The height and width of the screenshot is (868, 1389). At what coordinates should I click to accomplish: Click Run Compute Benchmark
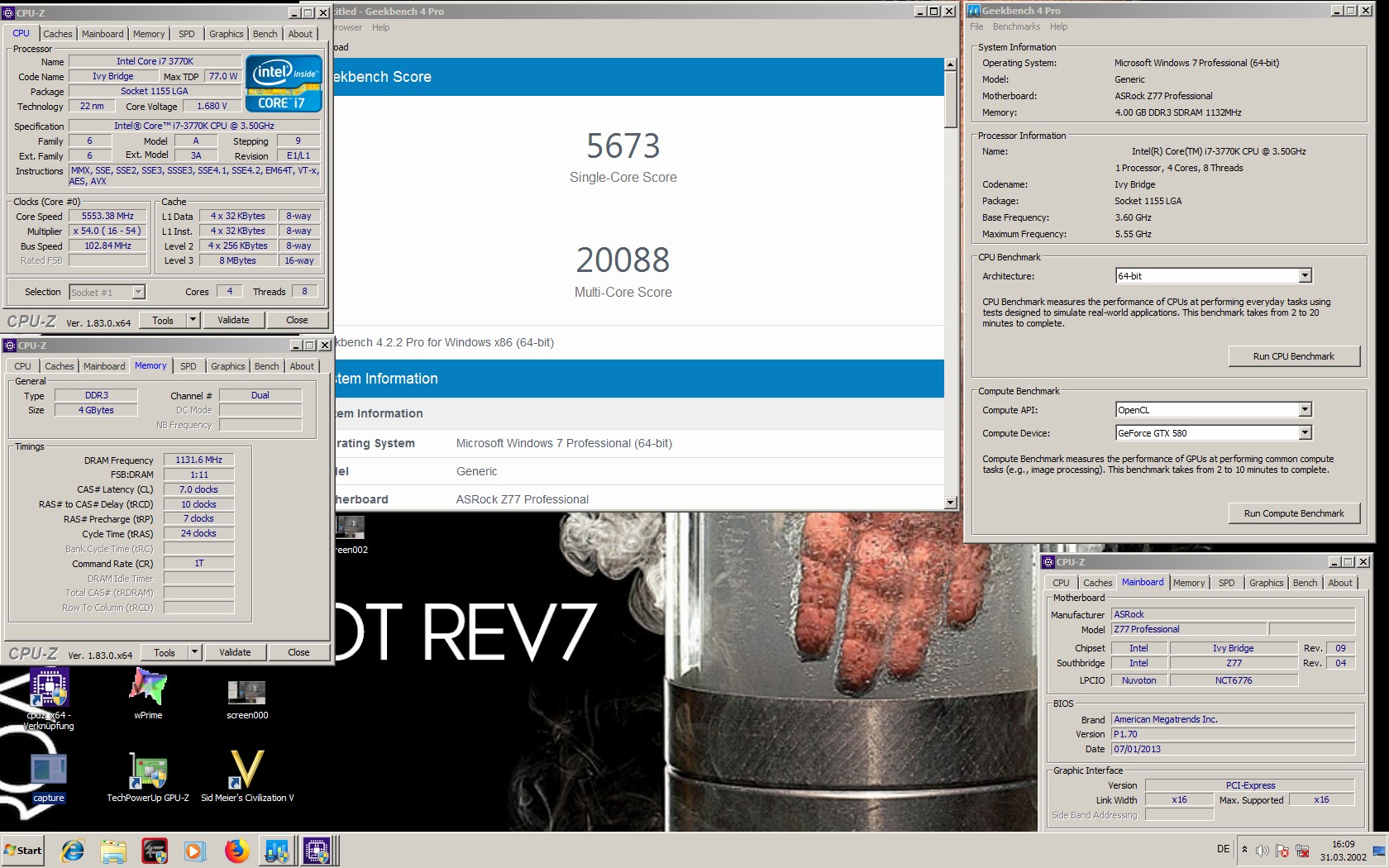coord(1293,513)
